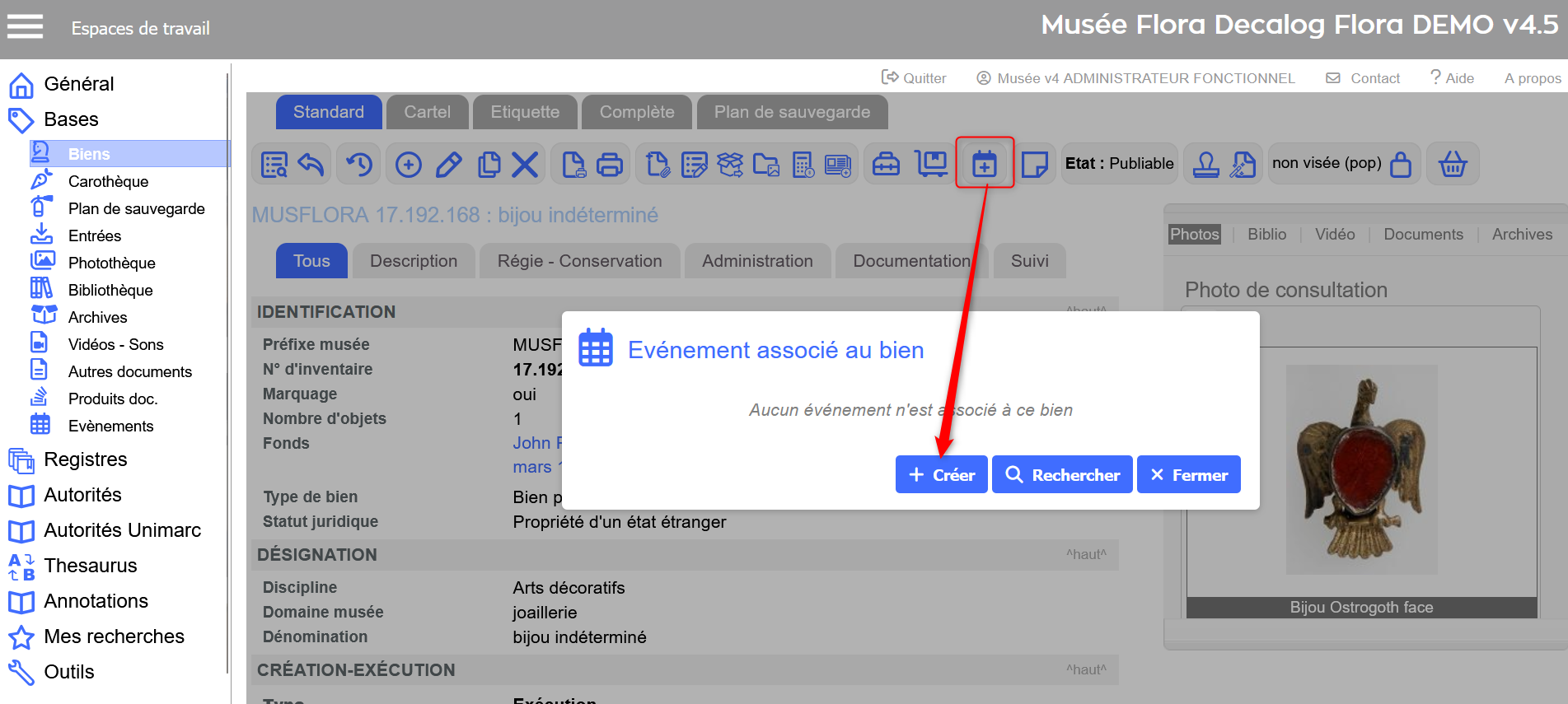Open the hamburger menu at top left
This screenshot has height=704, width=1568.
[25, 27]
